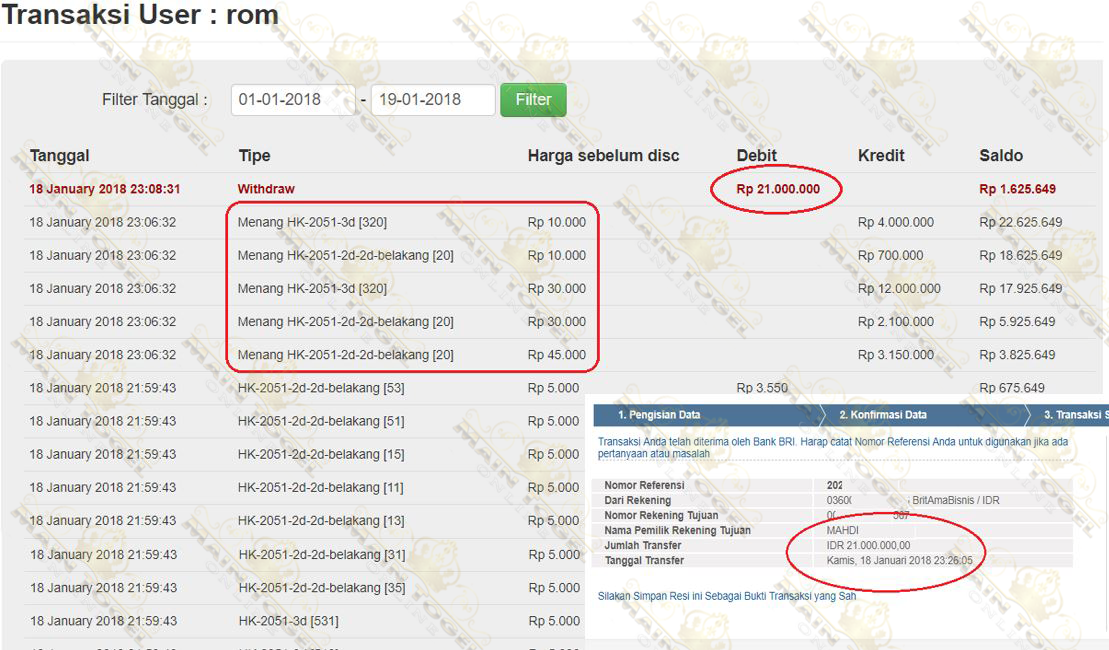Click the Transaksi User : rom heading
This screenshot has width=1109, height=650.
[140, 16]
